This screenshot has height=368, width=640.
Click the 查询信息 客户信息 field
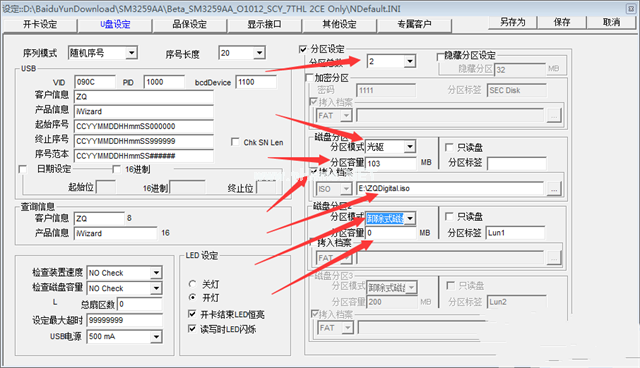[99, 219]
